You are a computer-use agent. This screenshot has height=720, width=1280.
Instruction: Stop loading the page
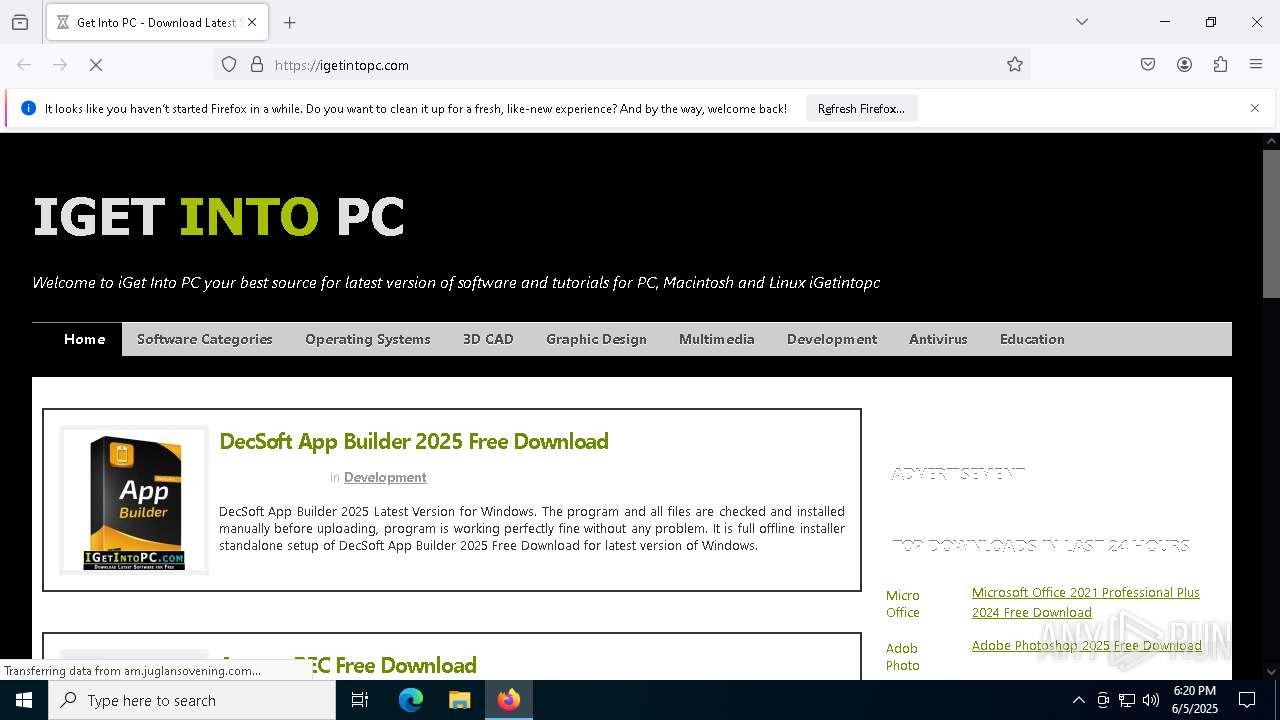click(x=96, y=65)
